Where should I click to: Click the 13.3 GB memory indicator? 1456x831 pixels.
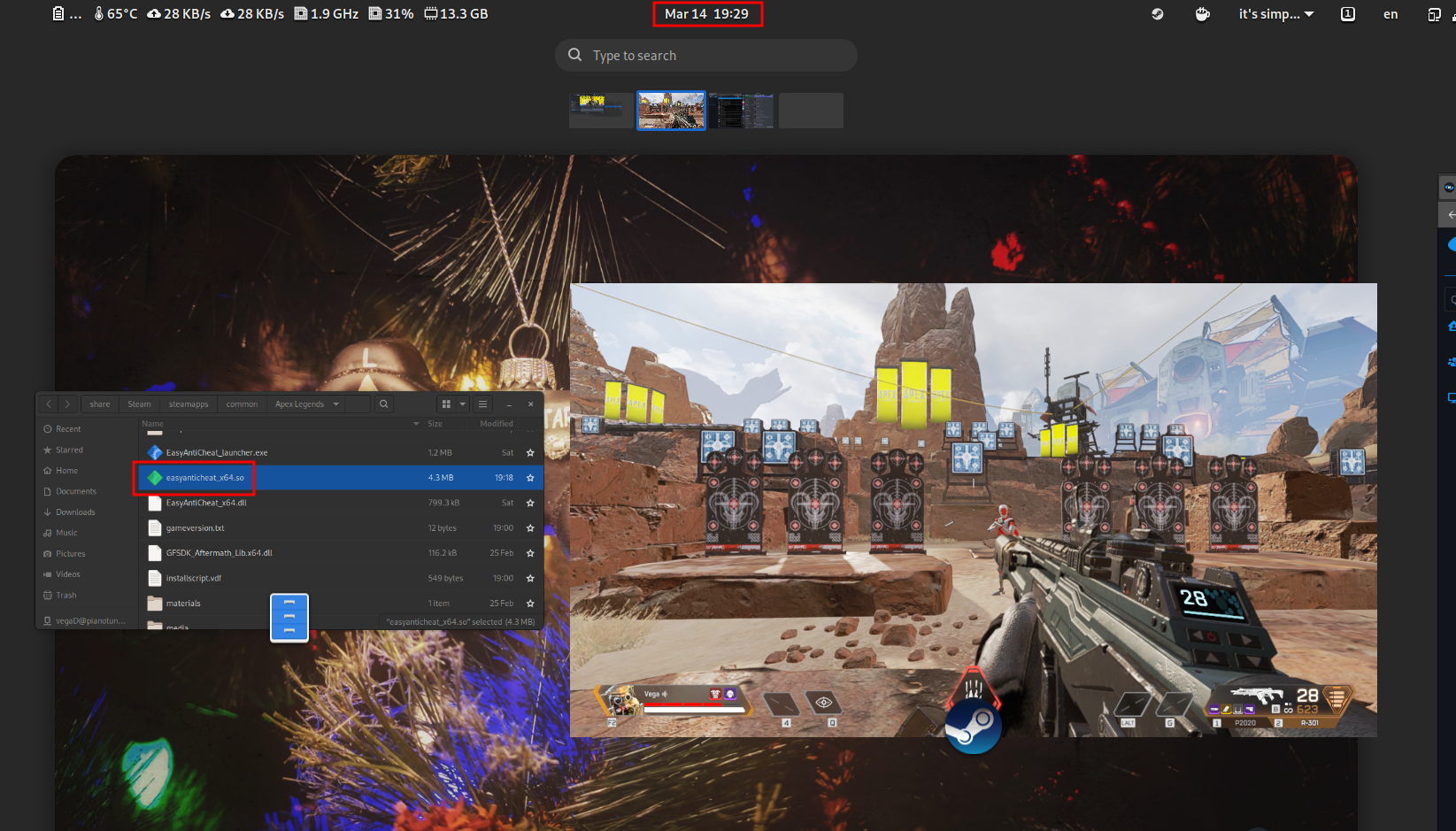pos(456,14)
